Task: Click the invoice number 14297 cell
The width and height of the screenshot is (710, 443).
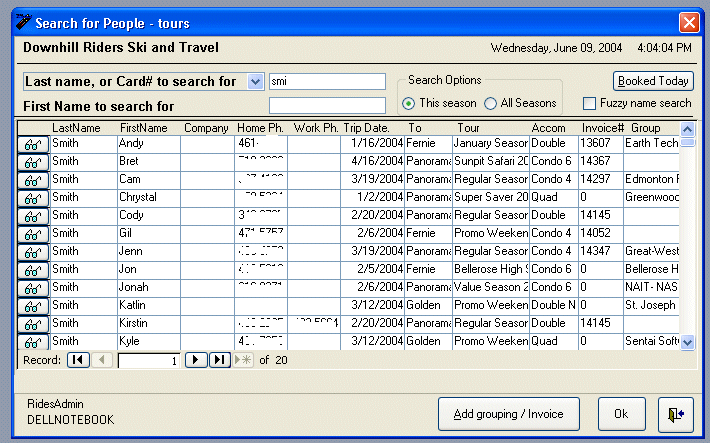Action: pyautogui.click(x=600, y=179)
